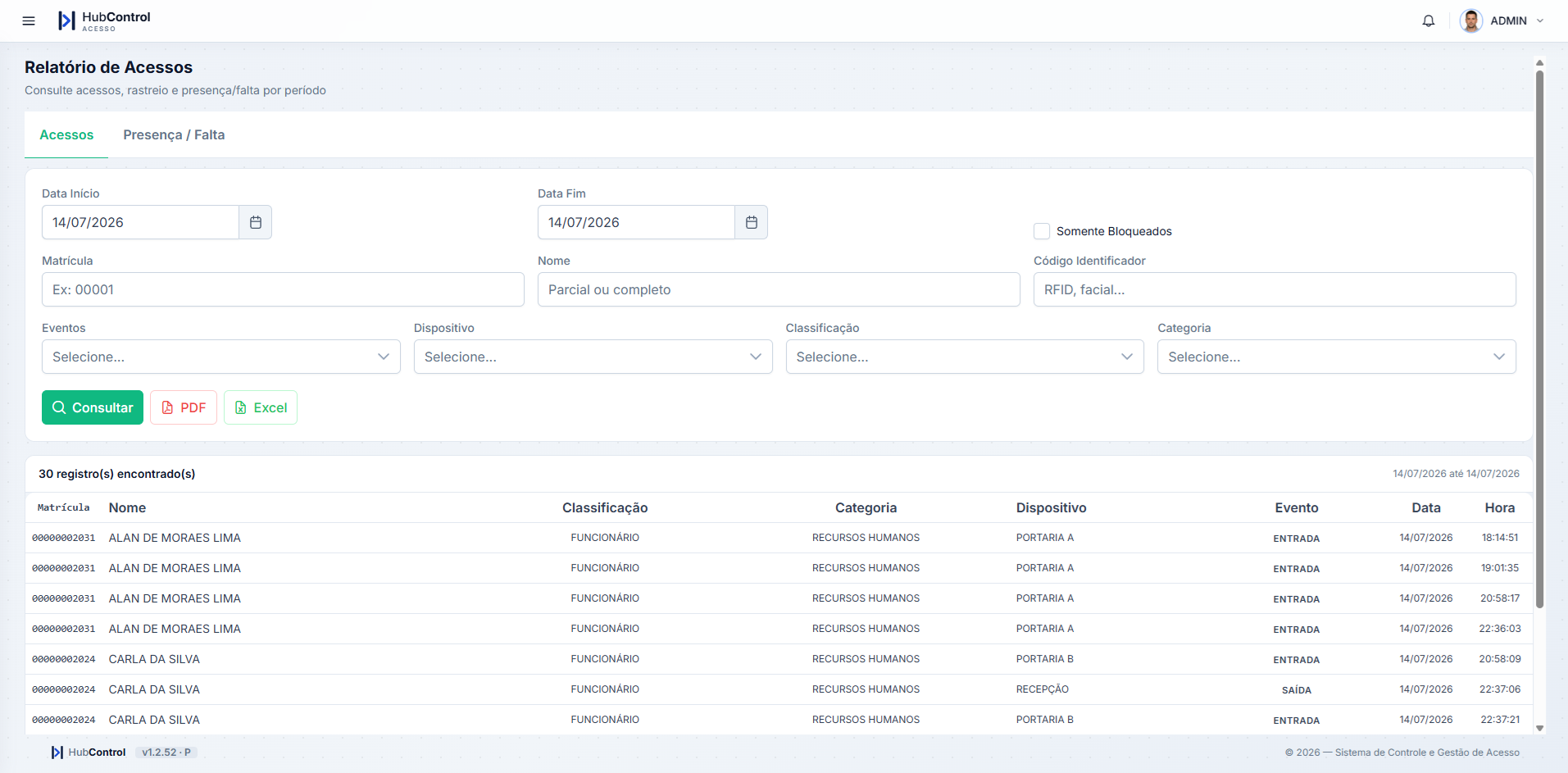Image resolution: width=1568 pixels, height=773 pixels.
Task: Focus the Matrícula input field
Action: 283,289
